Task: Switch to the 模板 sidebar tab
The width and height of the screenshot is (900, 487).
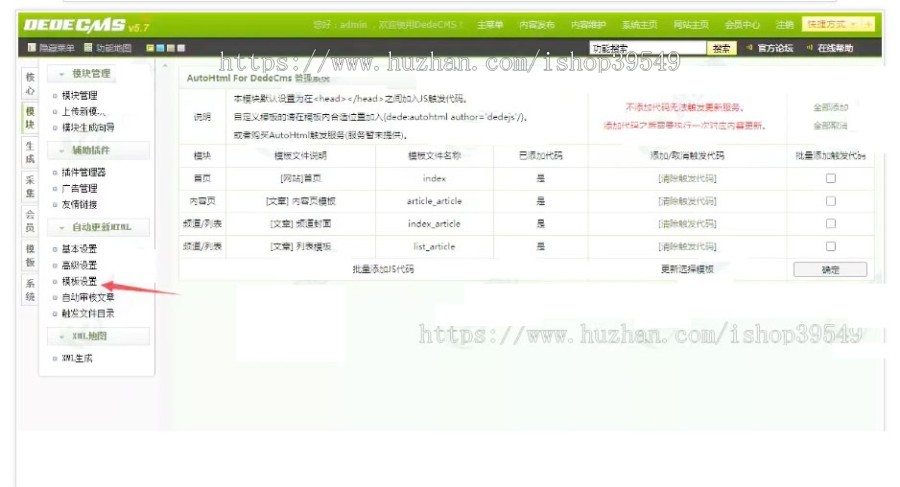Action: click(x=30, y=256)
